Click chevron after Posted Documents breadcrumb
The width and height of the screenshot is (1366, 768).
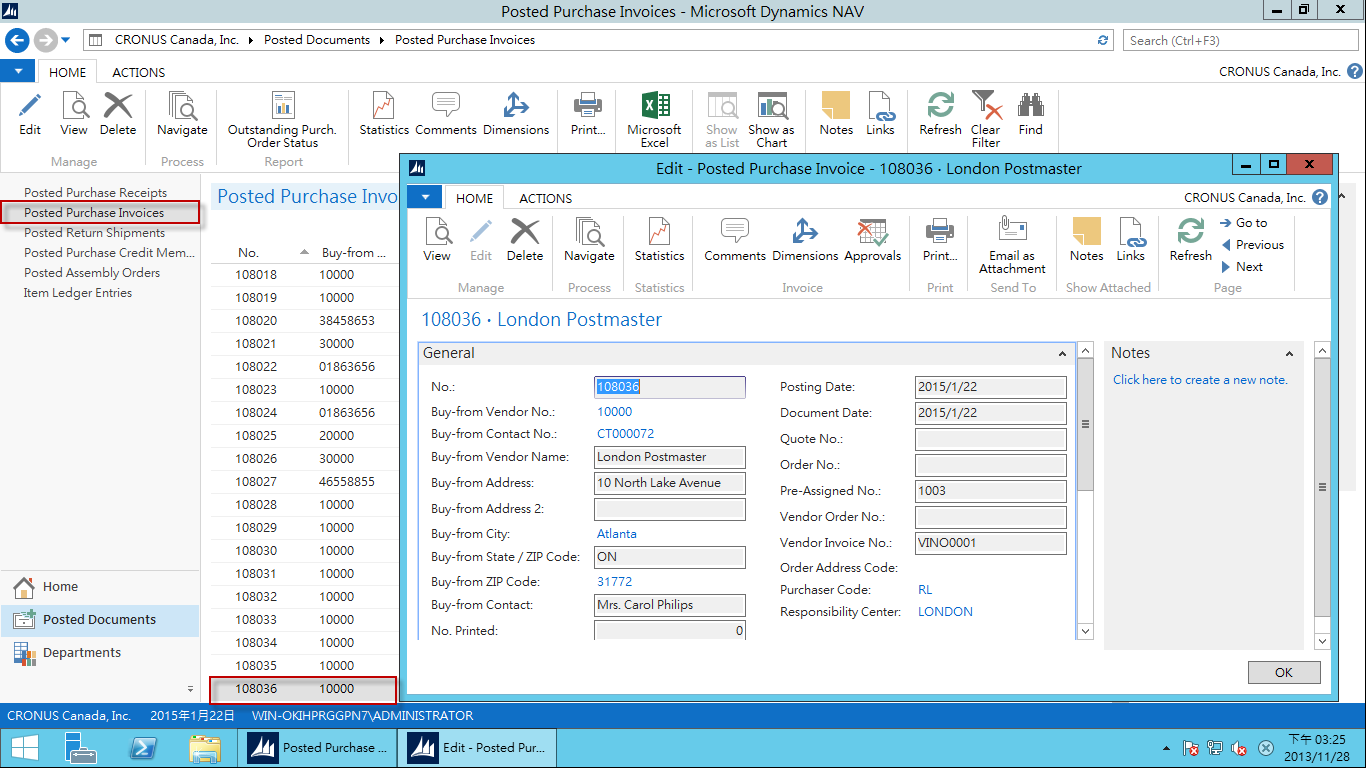[x=382, y=40]
